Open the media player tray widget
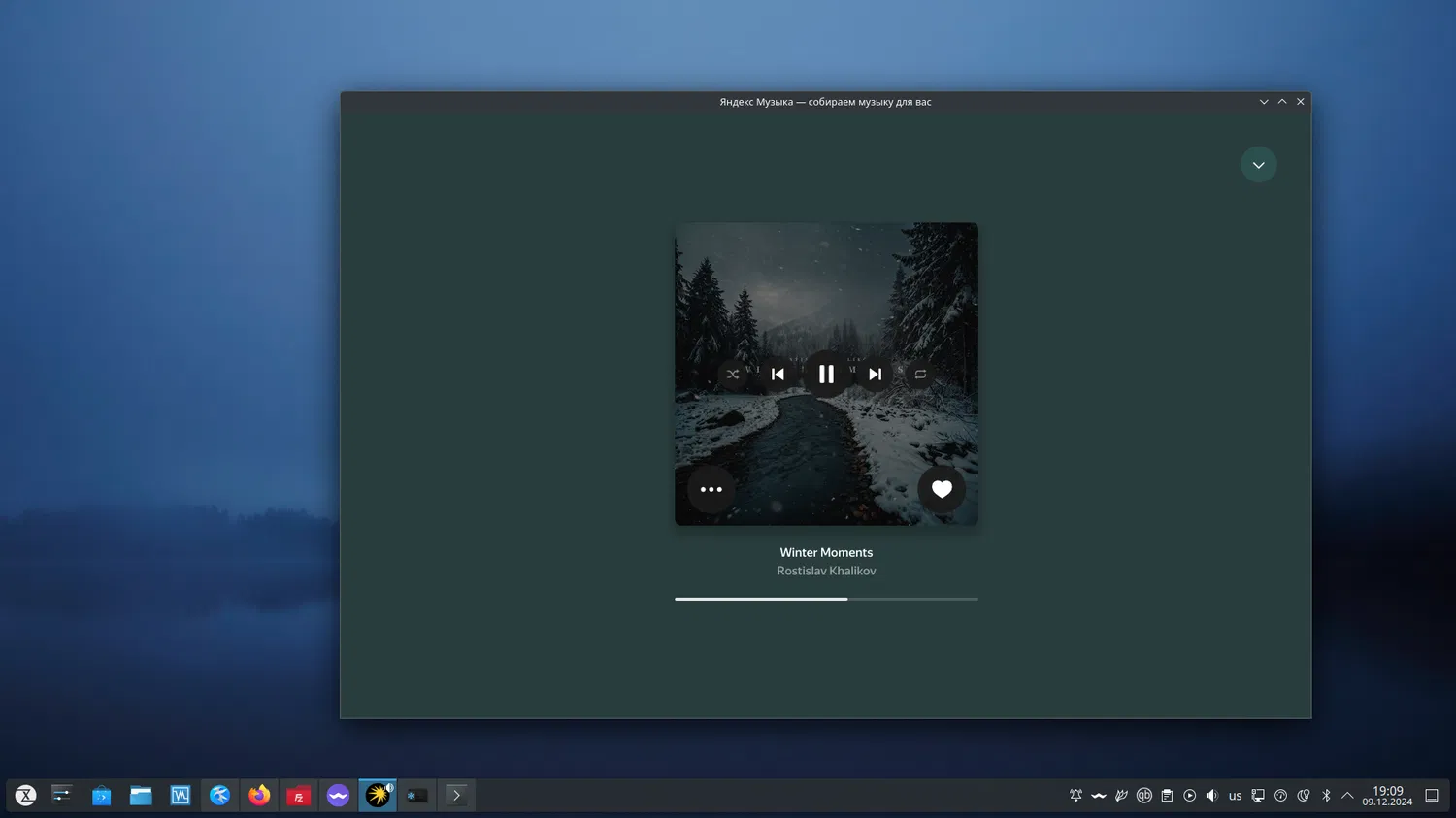Viewport: 1456px width, 818px height. pyautogui.click(x=1189, y=796)
